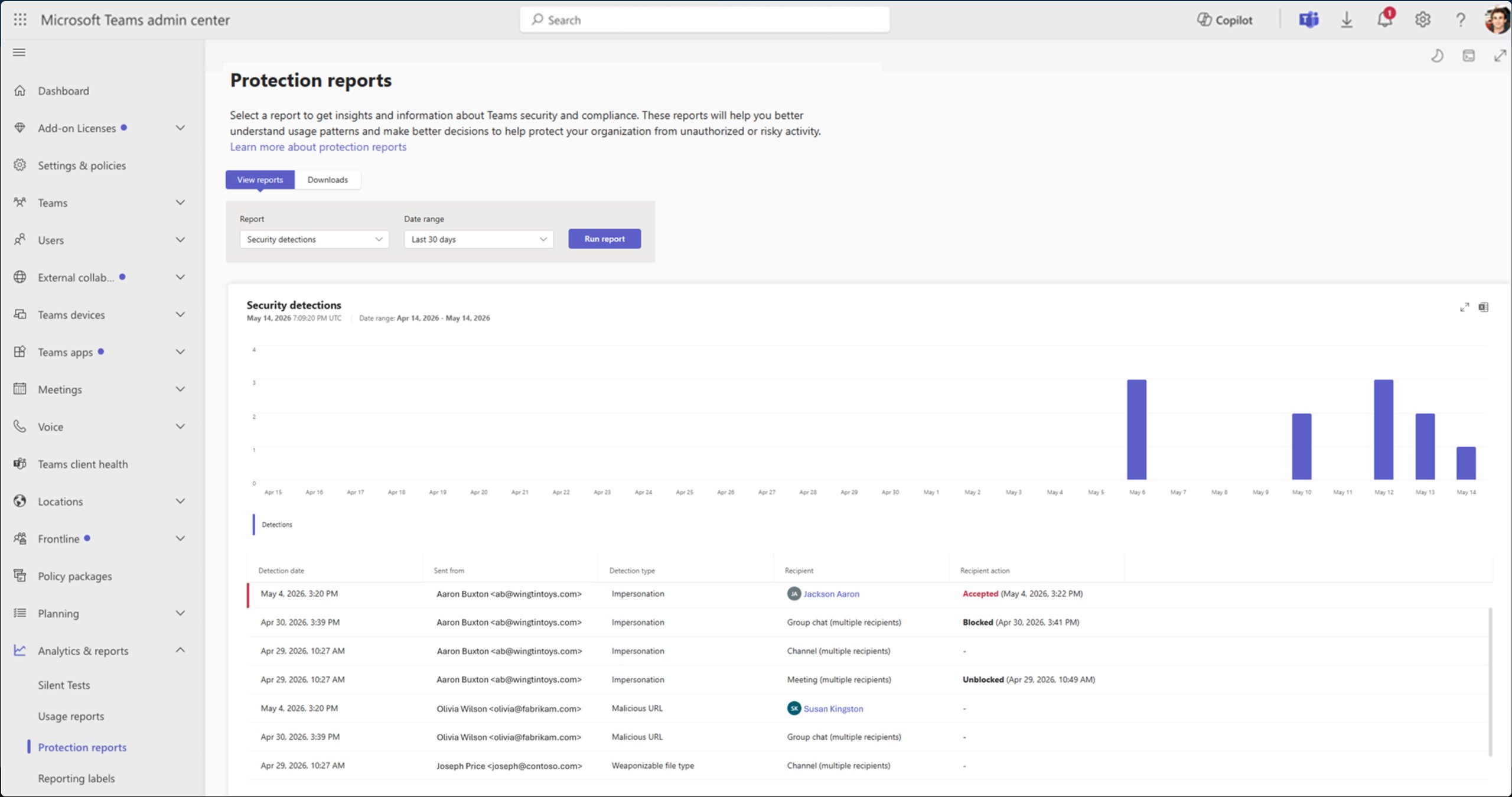Expand the Users section chevron
Screen dimensions: 1512x797
coord(180,240)
